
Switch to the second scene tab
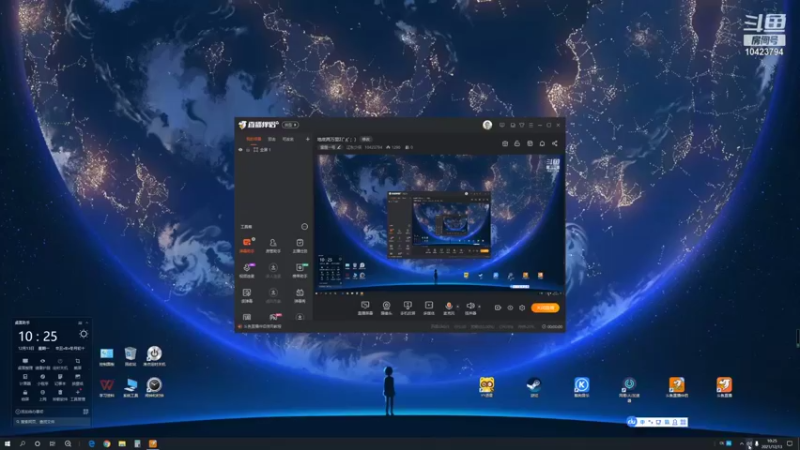tap(272, 139)
